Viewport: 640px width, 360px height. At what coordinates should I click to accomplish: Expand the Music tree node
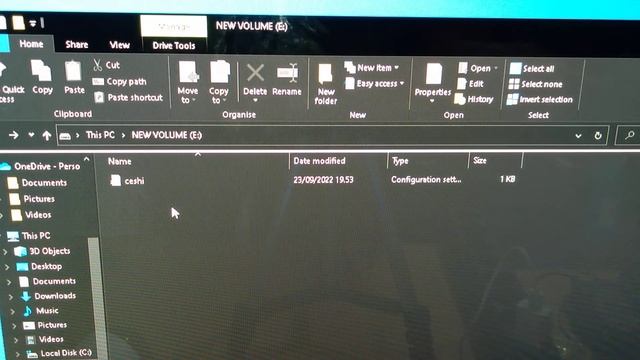tap(13, 311)
